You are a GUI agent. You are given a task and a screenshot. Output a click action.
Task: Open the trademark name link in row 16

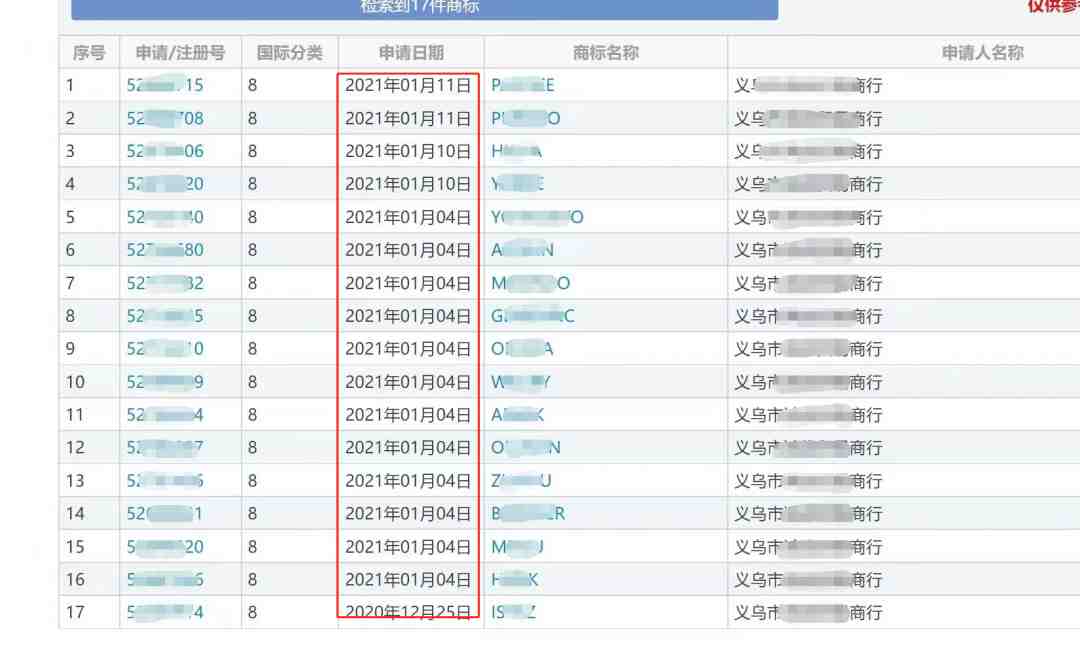(515, 580)
